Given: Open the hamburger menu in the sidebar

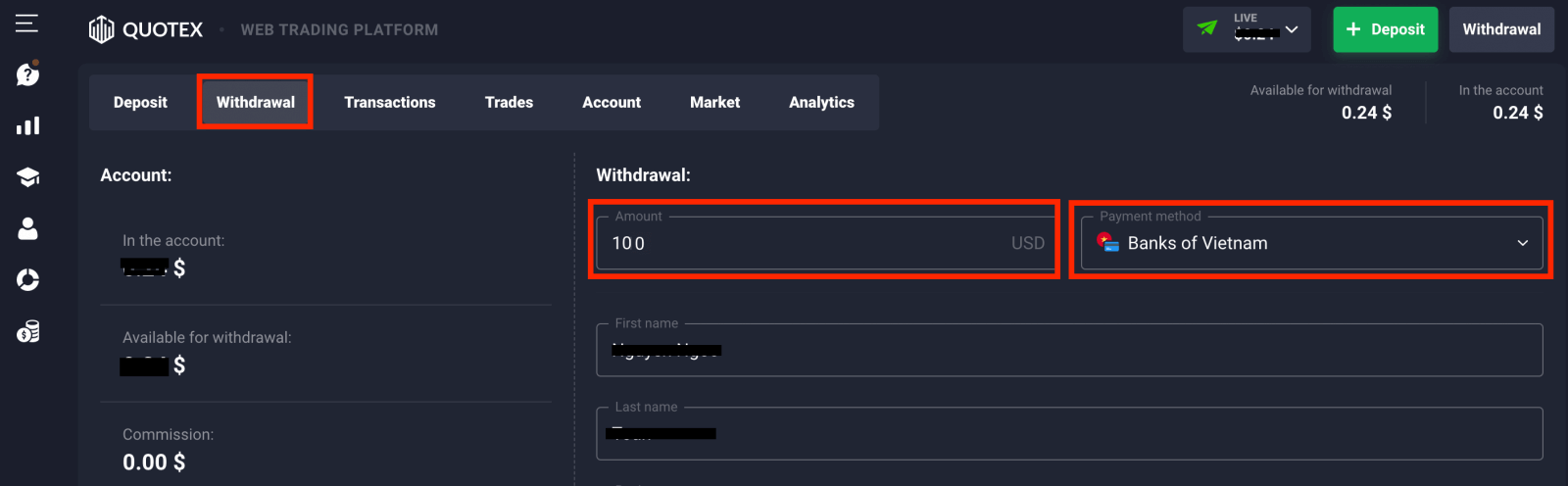Looking at the screenshot, I should 26,23.
